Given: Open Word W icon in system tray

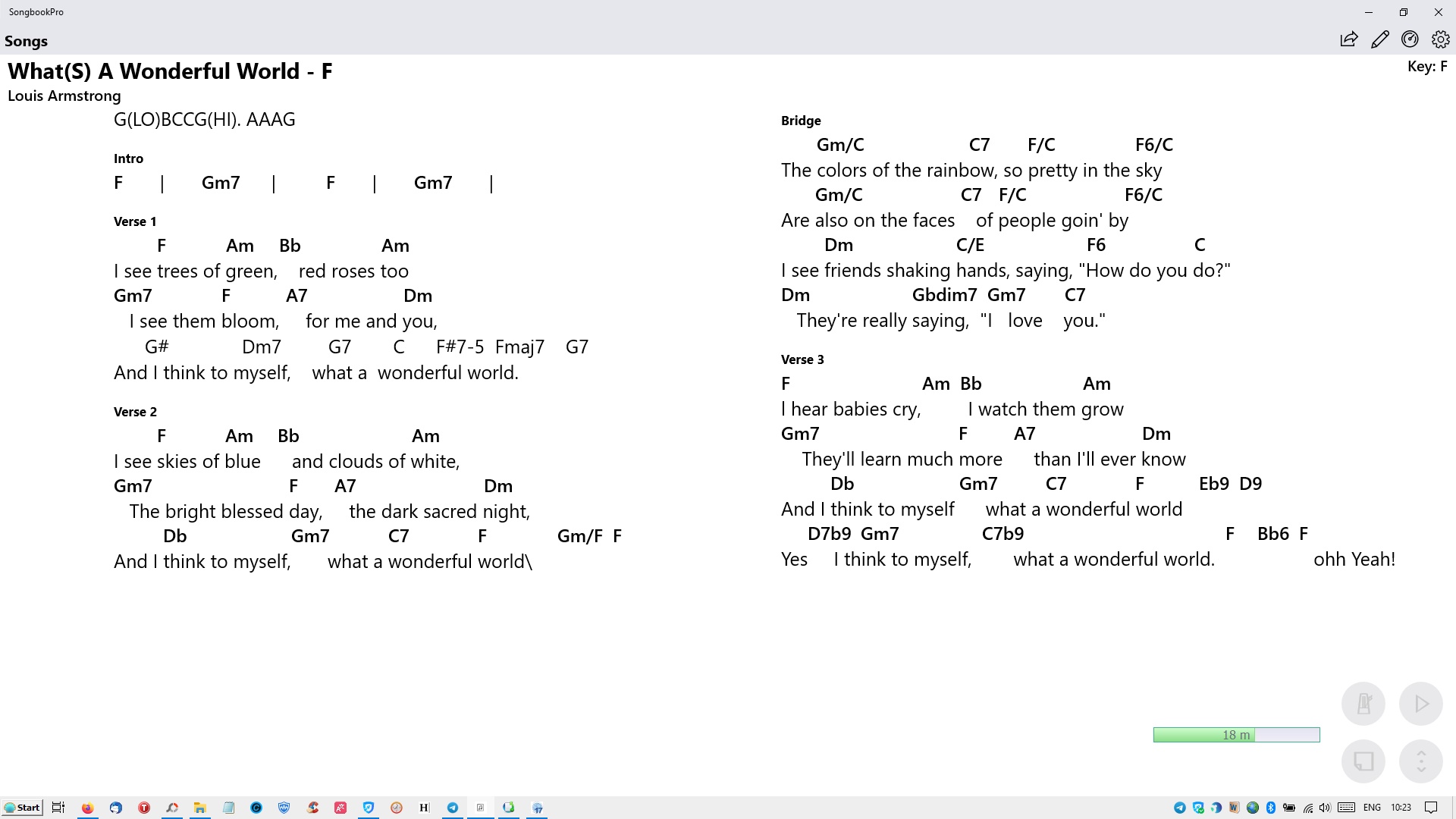Looking at the screenshot, I should (1235, 808).
